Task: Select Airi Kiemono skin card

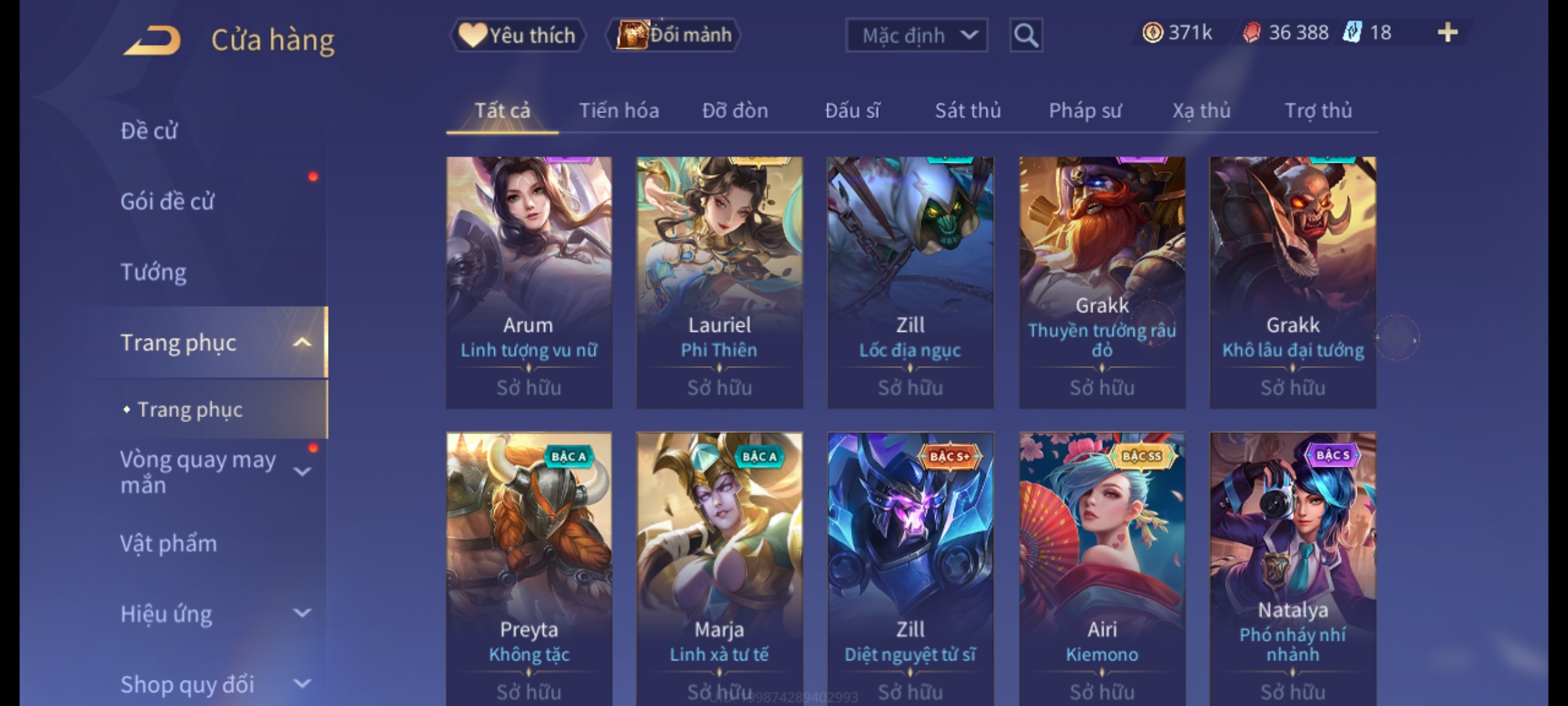Action: click(x=1102, y=569)
